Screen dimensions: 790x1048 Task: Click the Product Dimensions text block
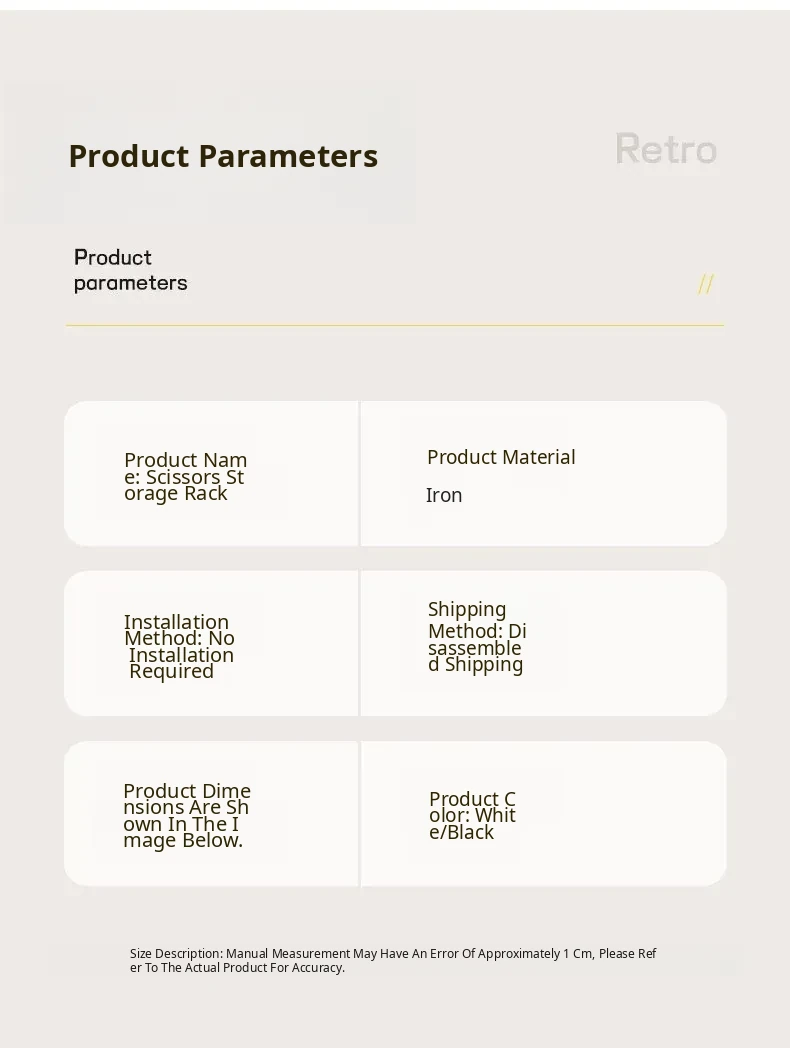(186, 815)
